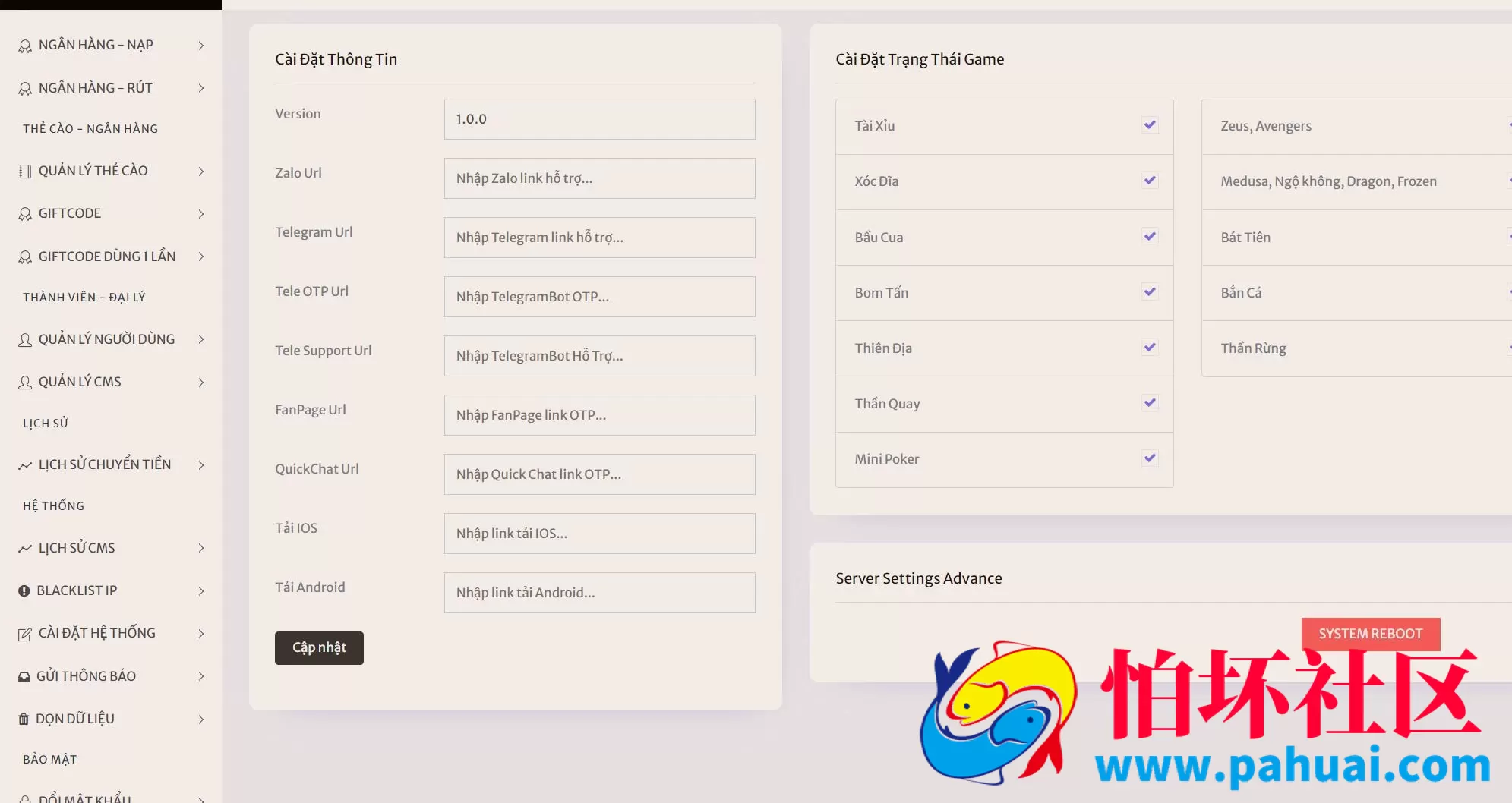Click the BLACKLIST IP warning icon
This screenshot has width=1512, height=803.
click(24, 590)
